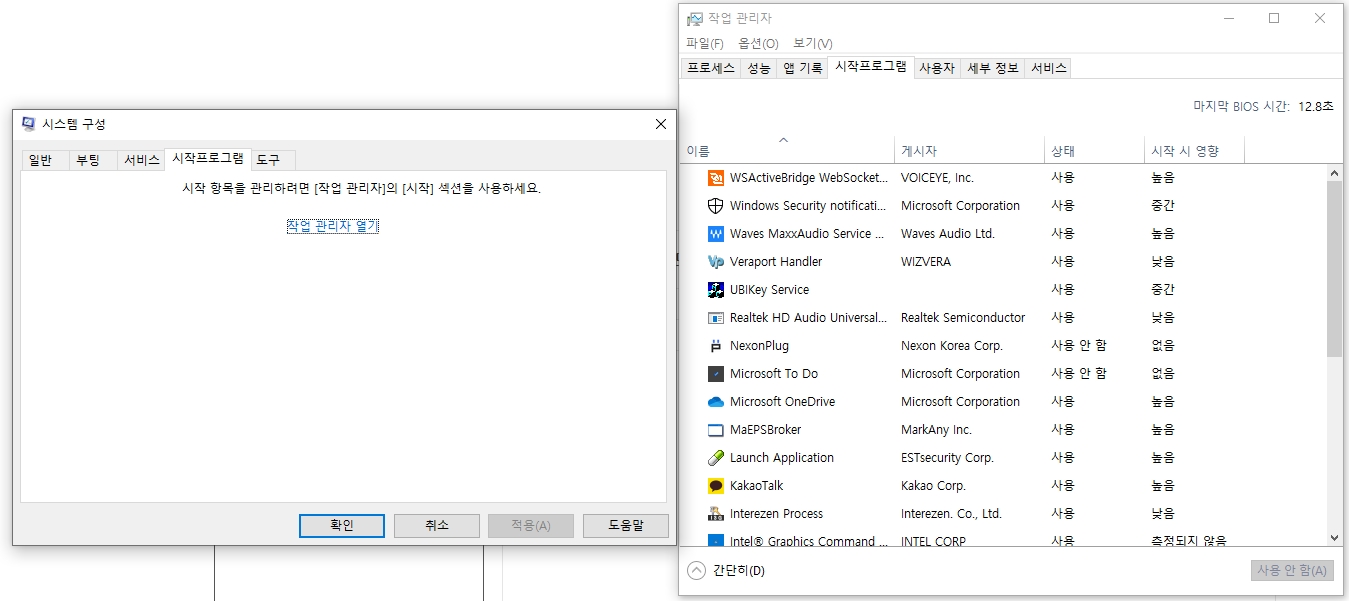Click MaEPSBroker icon
This screenshot has width=1349, height=601.
tap(715, 430)
